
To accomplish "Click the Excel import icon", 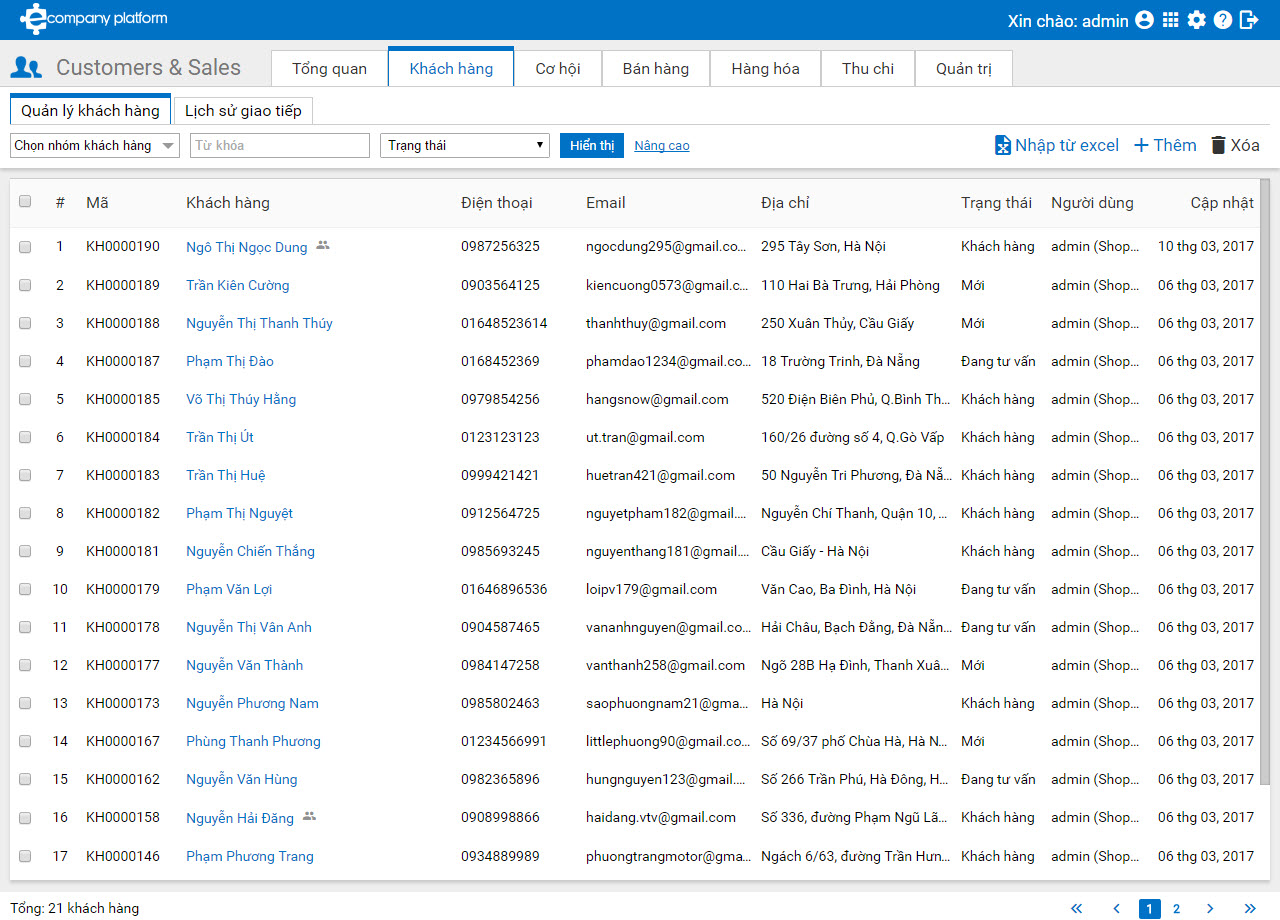I will [1003, 145].
